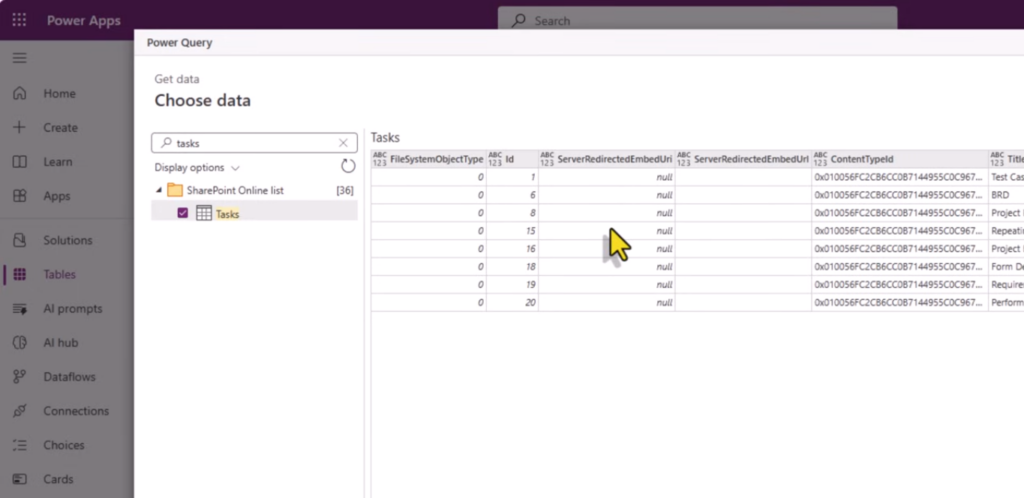Viewport: 1024px width, 498px height.
Task: Open Learn in the sidebar
Action: pyautogui.click(x=58, y=162)
